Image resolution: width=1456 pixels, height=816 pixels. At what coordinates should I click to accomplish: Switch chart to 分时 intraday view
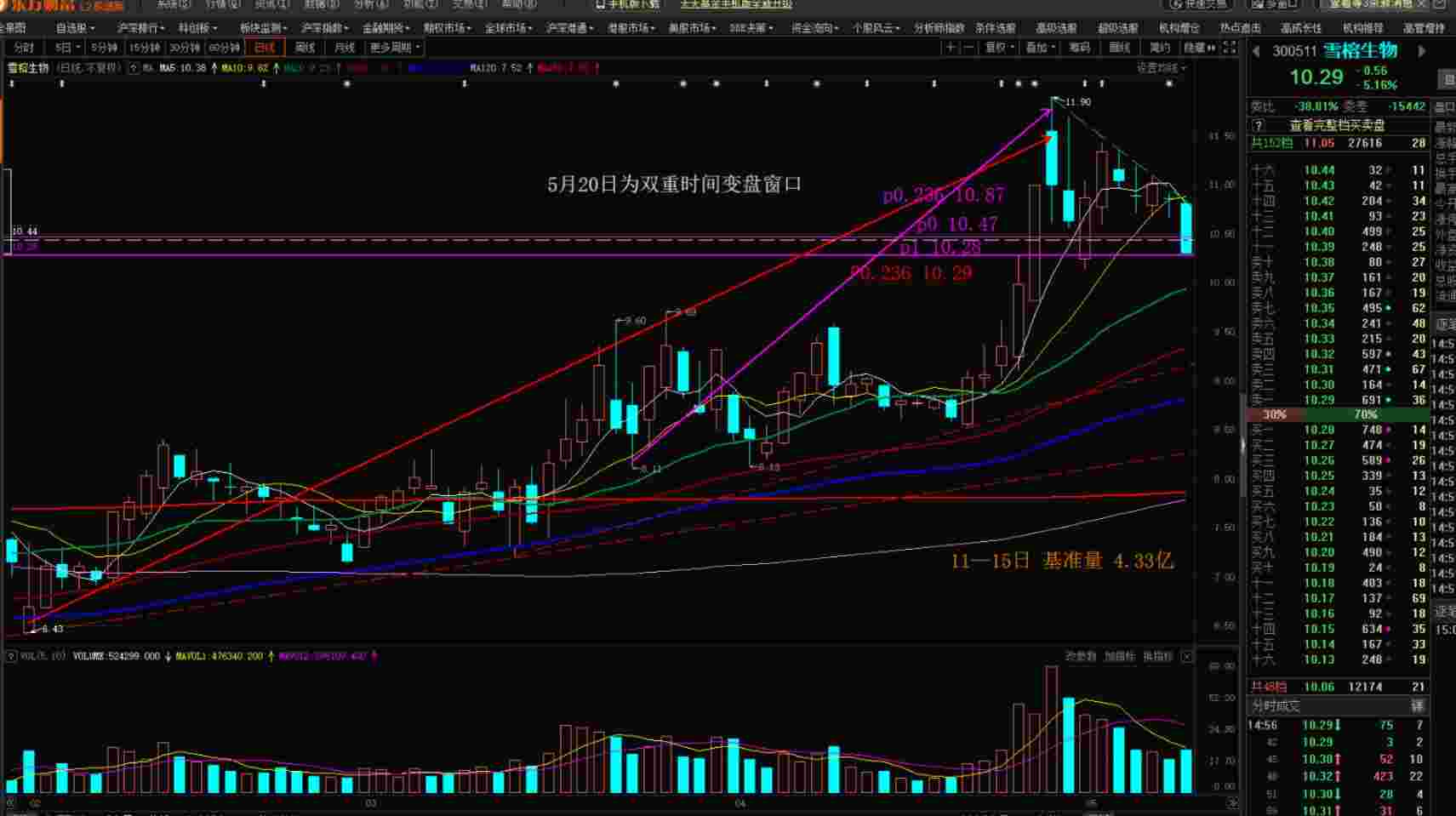pyautogui.click(x=24, y=48)
